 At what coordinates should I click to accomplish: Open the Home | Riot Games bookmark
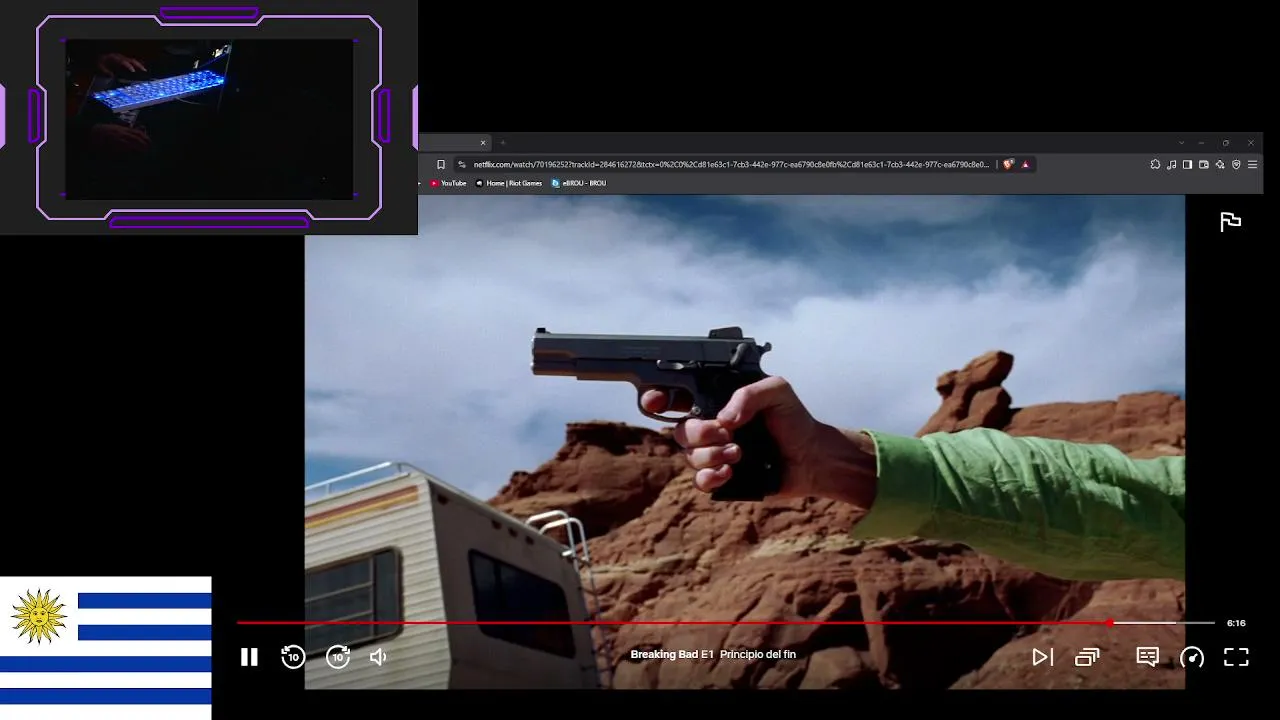pyautogui.click(x=509, y=183)
